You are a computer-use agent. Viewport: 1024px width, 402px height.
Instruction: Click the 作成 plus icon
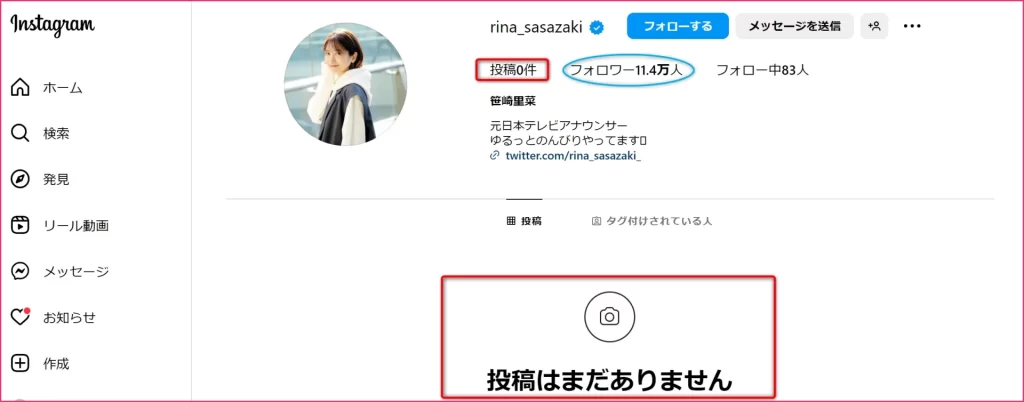pyautogui.click(x=21, y=363)
